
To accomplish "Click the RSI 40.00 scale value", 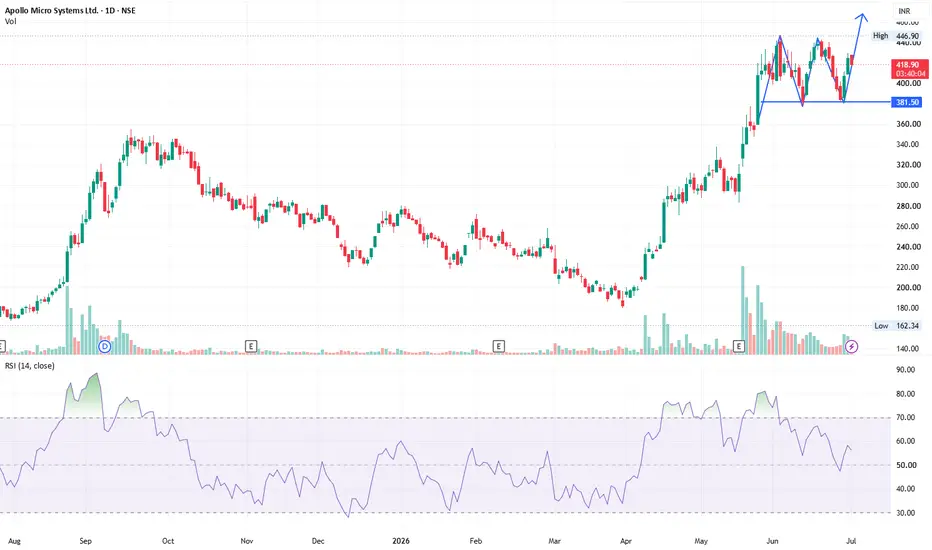I will point(905,489).
